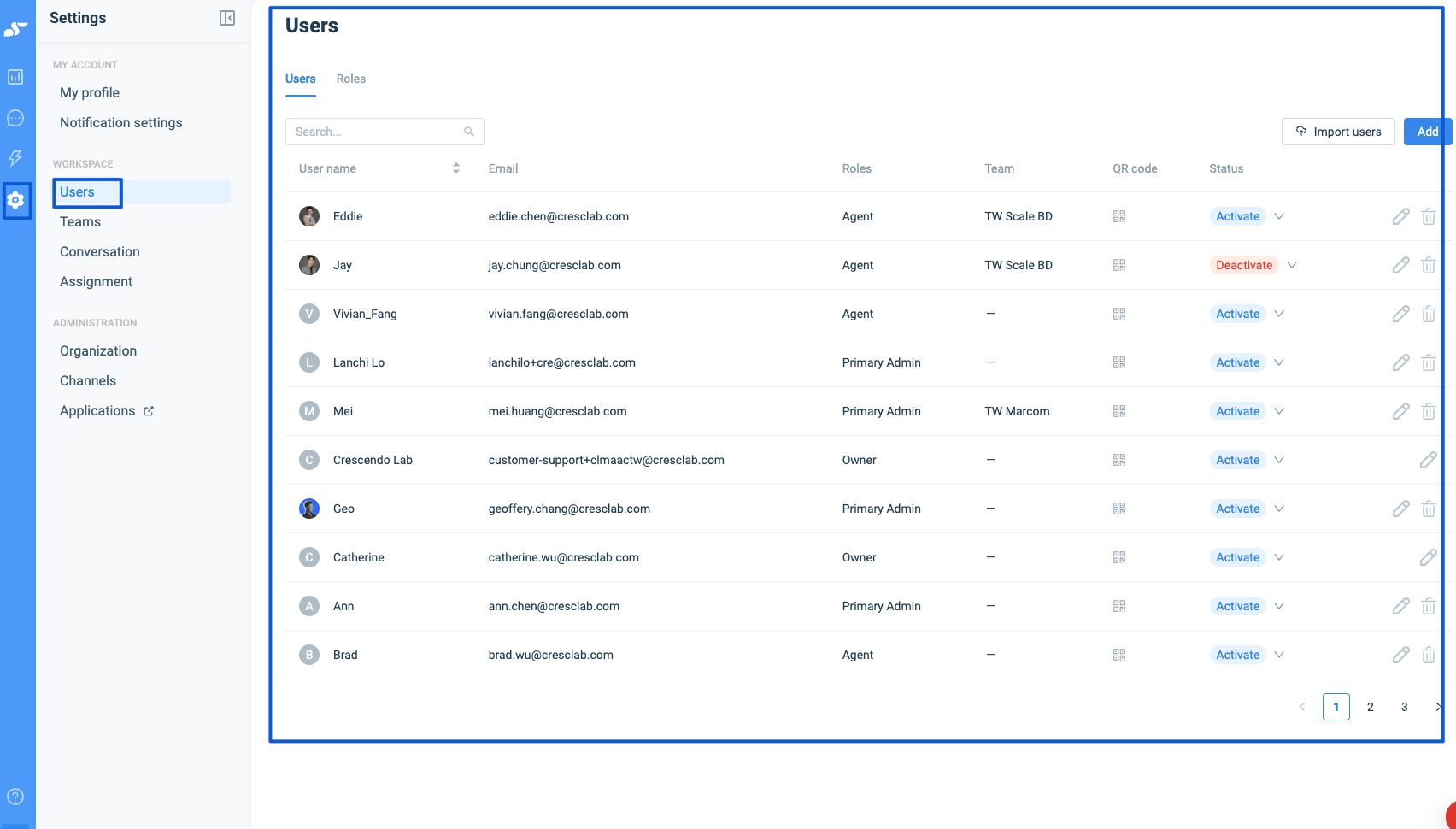Open Jay's Deactivate status dropdown
This screenshot has width=1456, height=829.
pos(1292,265)
